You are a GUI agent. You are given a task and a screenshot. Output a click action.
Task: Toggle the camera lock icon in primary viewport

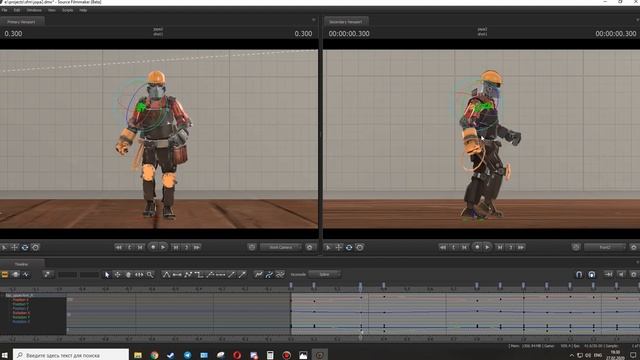[x=252, y=247]
